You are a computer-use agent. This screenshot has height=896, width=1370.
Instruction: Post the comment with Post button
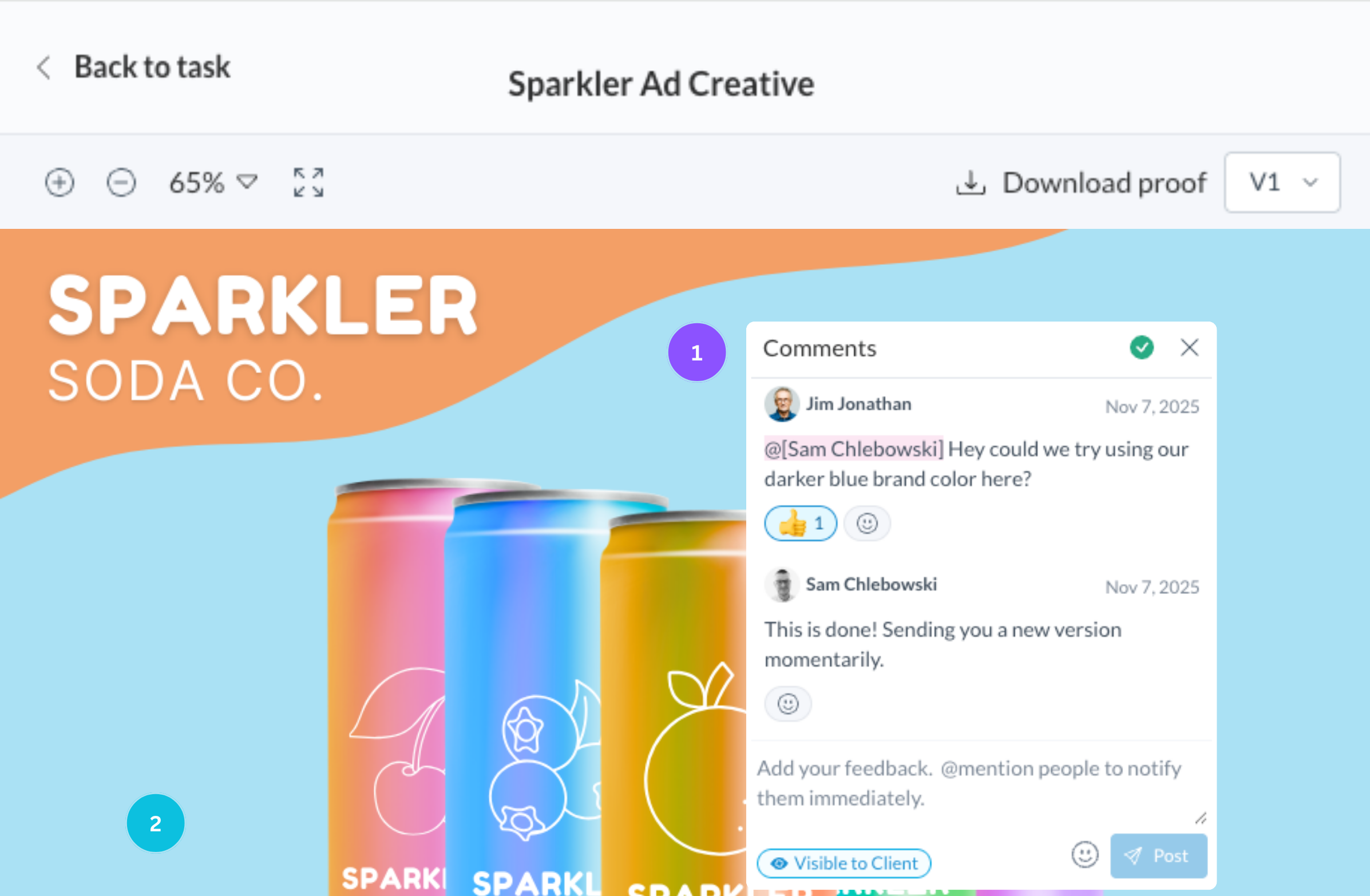[x=1159, y=856]
